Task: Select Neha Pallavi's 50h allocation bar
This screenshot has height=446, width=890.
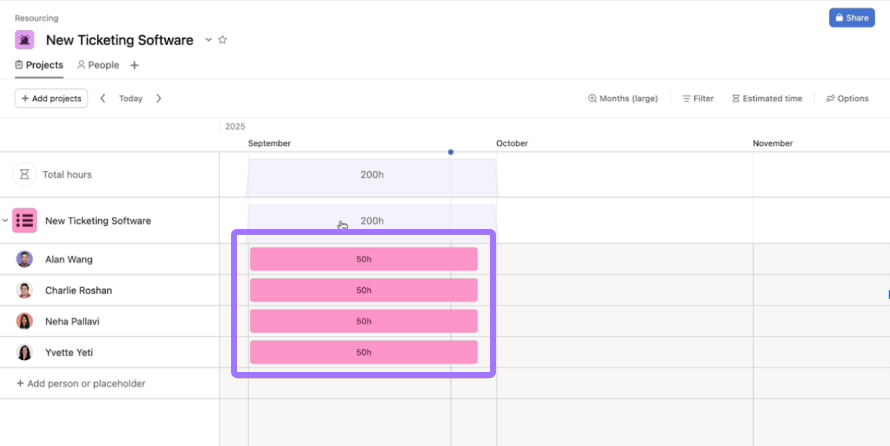Action: [x=363, y=321]
